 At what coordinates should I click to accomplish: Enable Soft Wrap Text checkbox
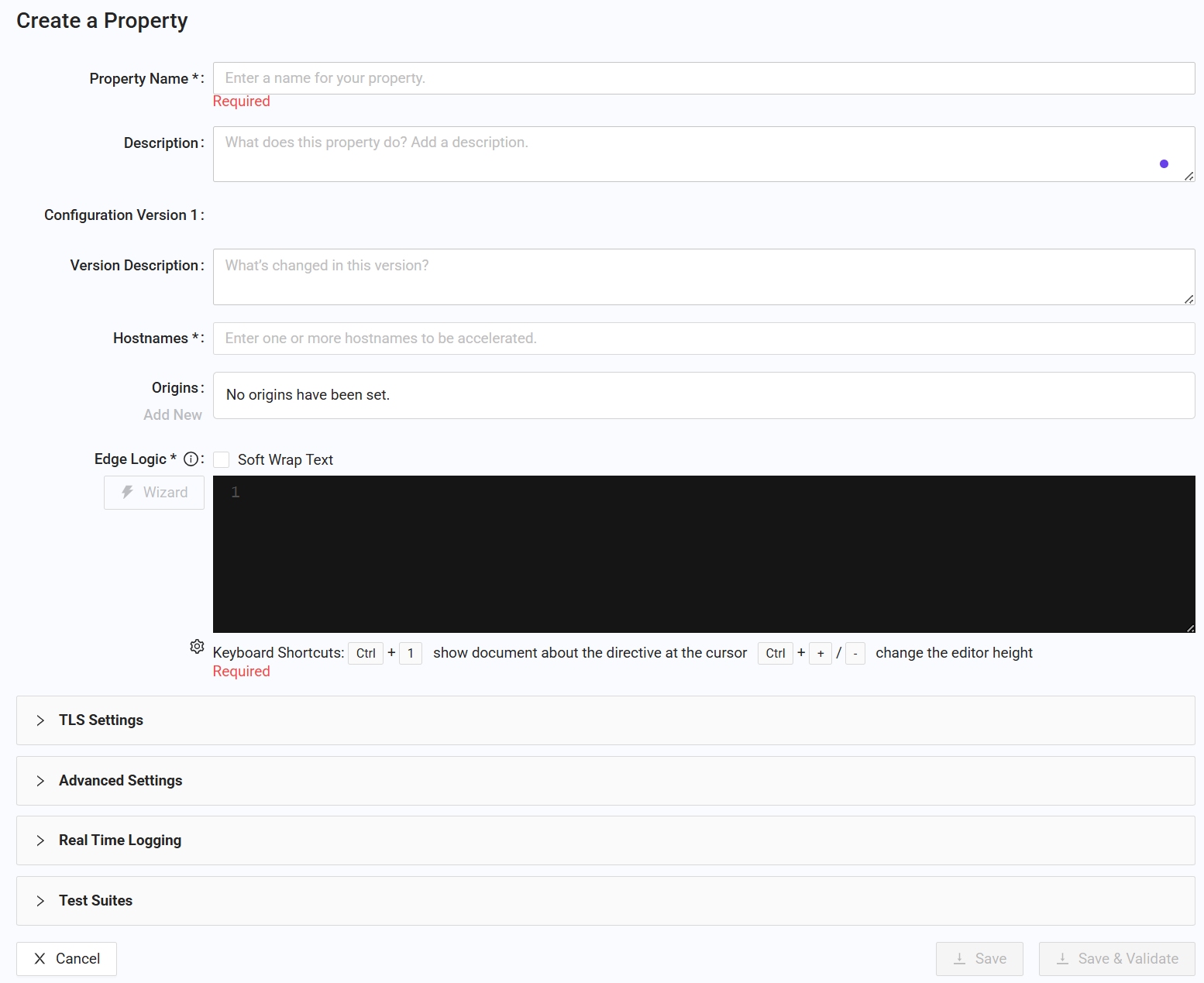(x=222, y=460)
